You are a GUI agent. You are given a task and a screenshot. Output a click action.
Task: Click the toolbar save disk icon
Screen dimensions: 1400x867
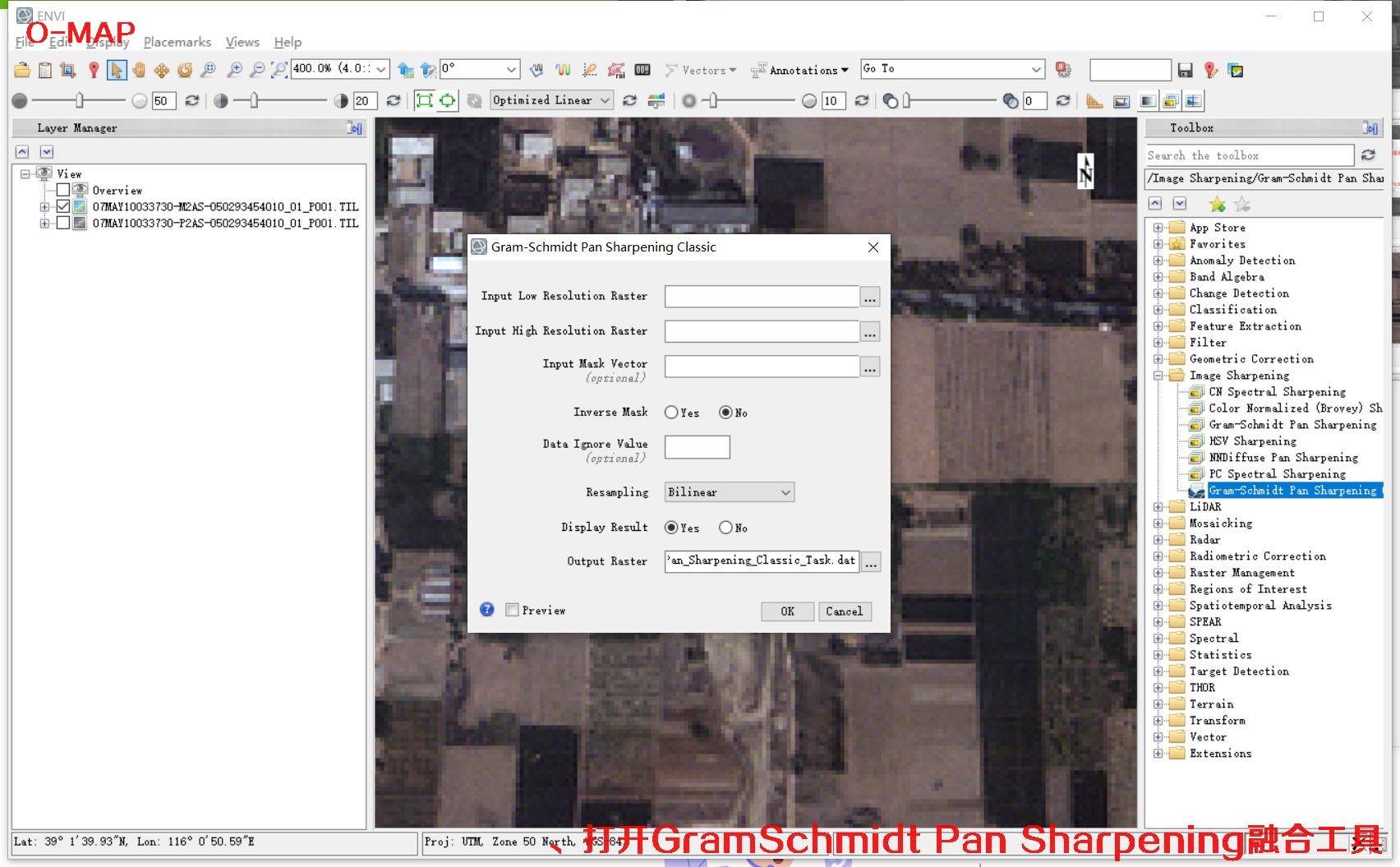coord(1185,70)
